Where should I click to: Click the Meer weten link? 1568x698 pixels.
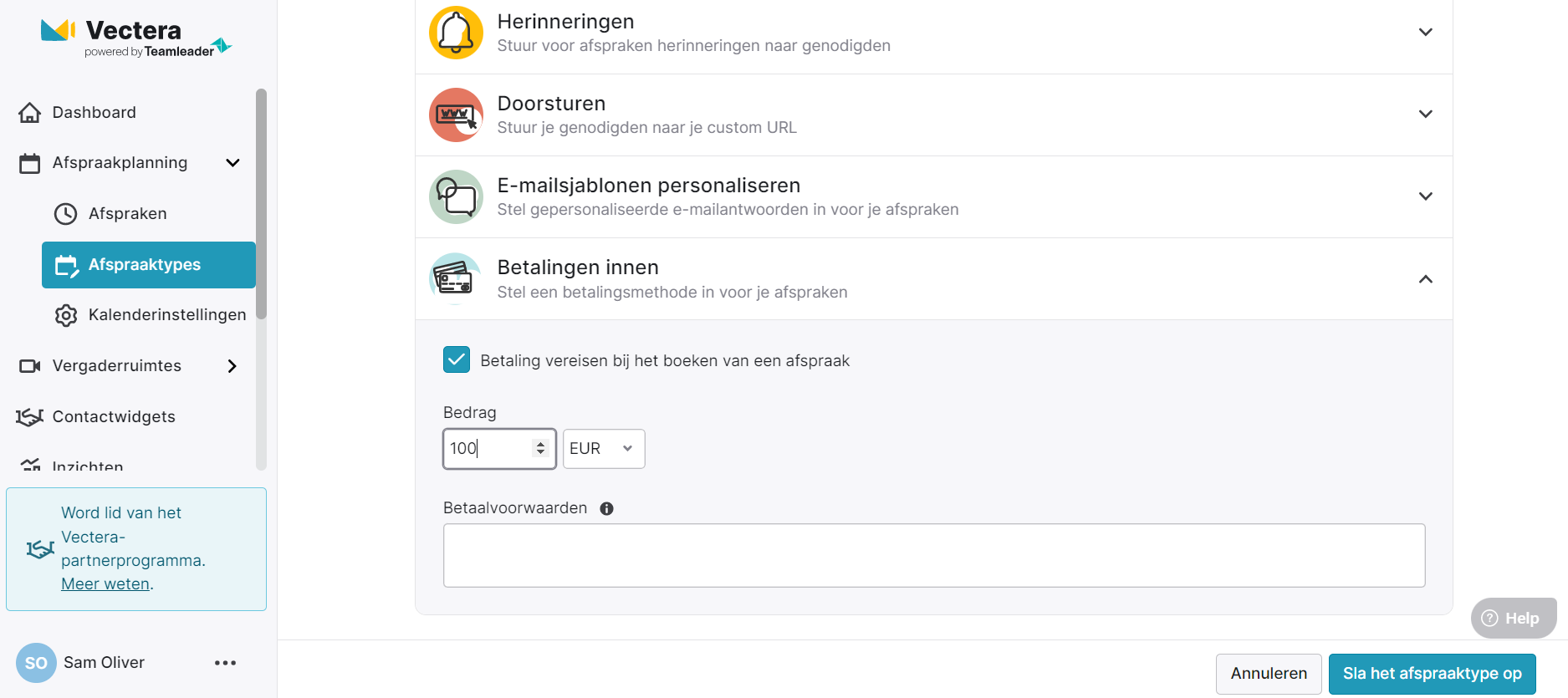click(x=105, y=584)
